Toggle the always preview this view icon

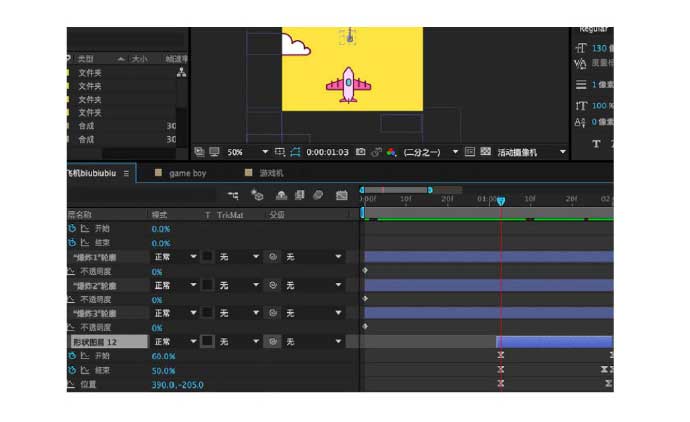tap(199, 152)
